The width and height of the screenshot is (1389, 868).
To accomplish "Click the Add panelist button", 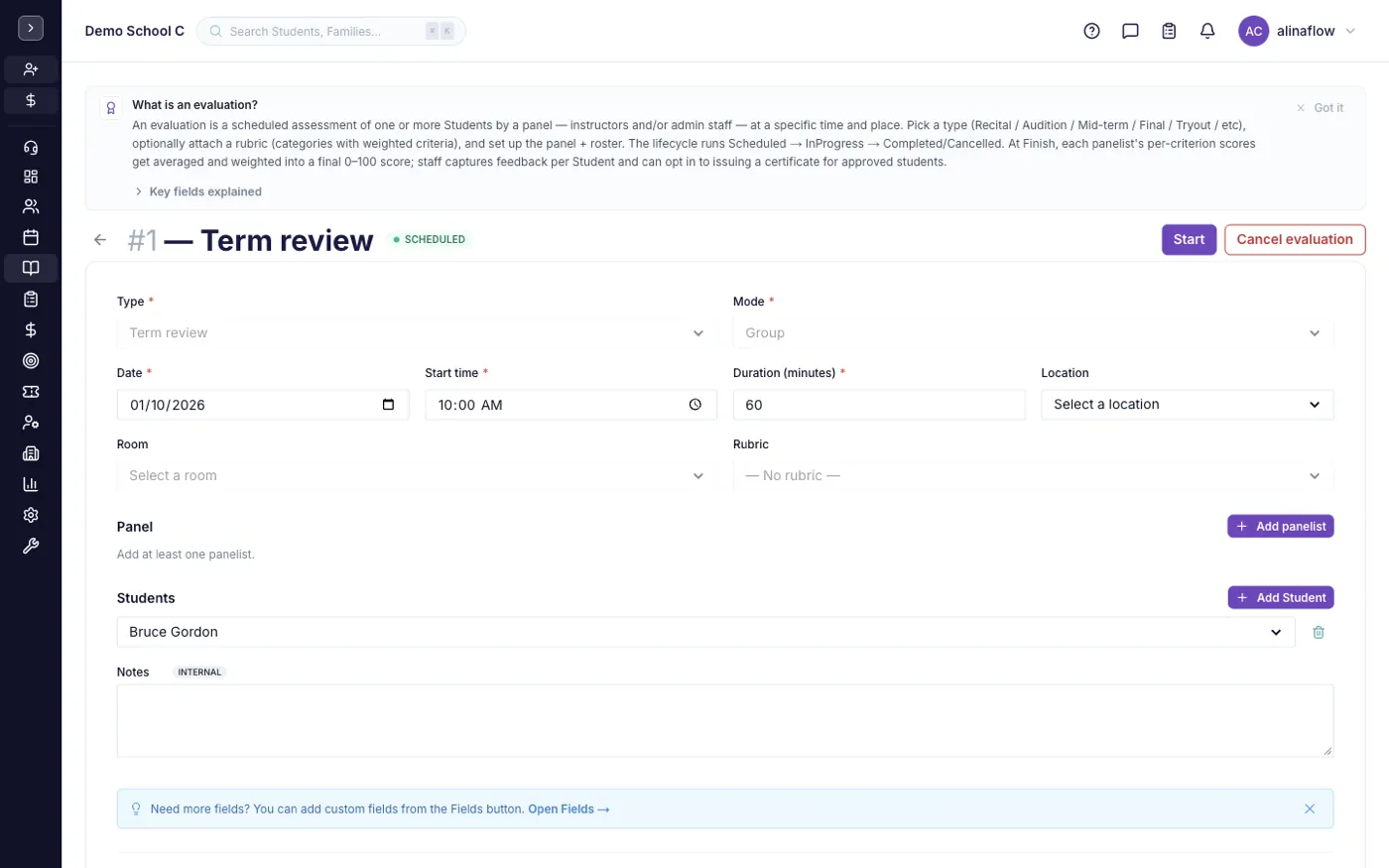I will [1280, 526].
